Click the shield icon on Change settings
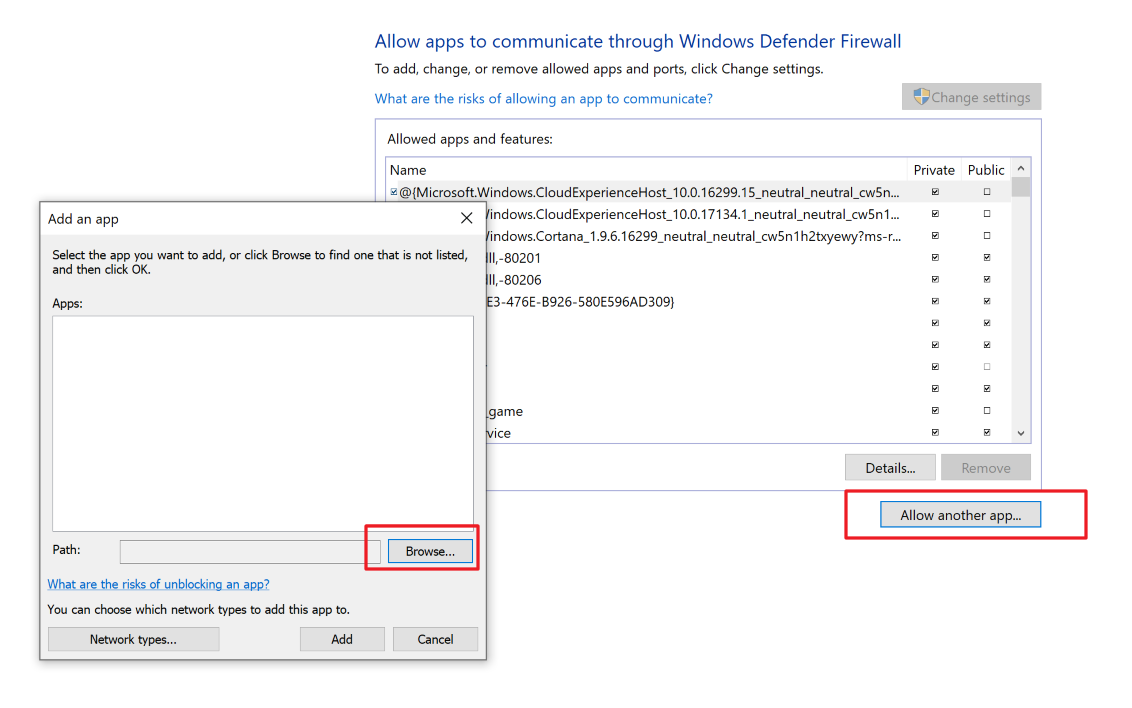1132x708 pixels. coord(921,97)
